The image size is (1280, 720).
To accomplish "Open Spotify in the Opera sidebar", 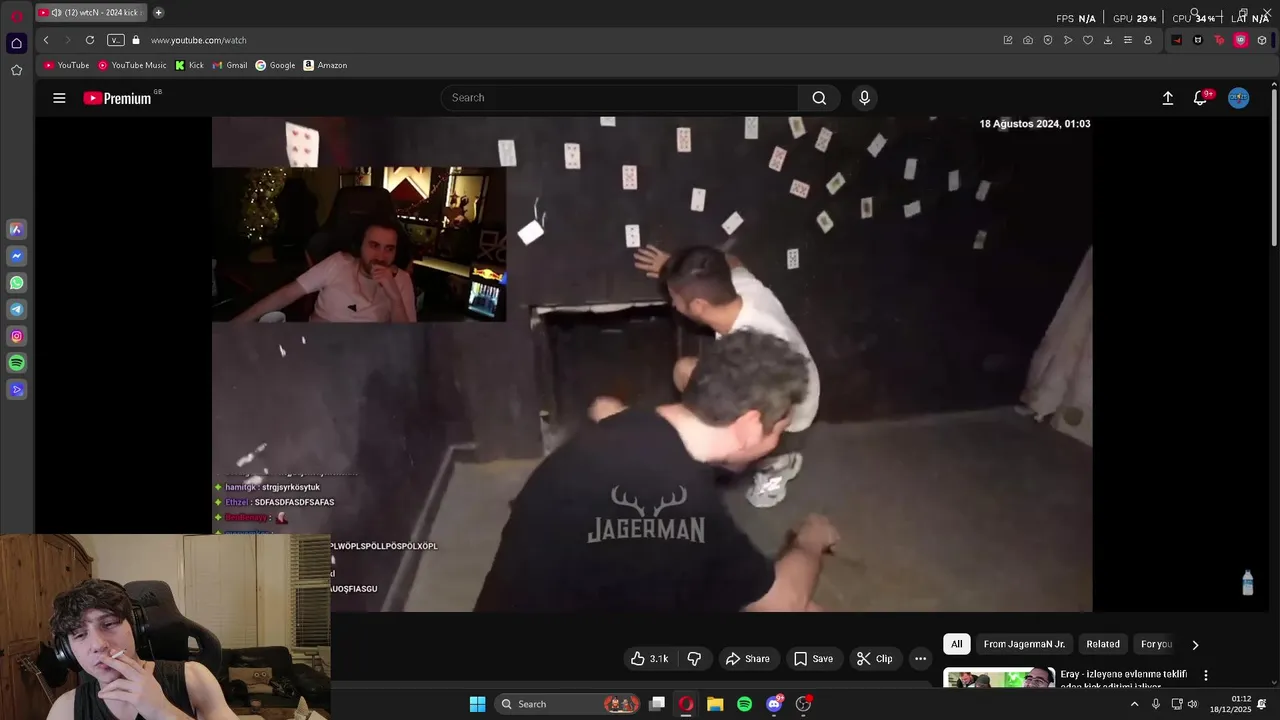I will point(16,363).
